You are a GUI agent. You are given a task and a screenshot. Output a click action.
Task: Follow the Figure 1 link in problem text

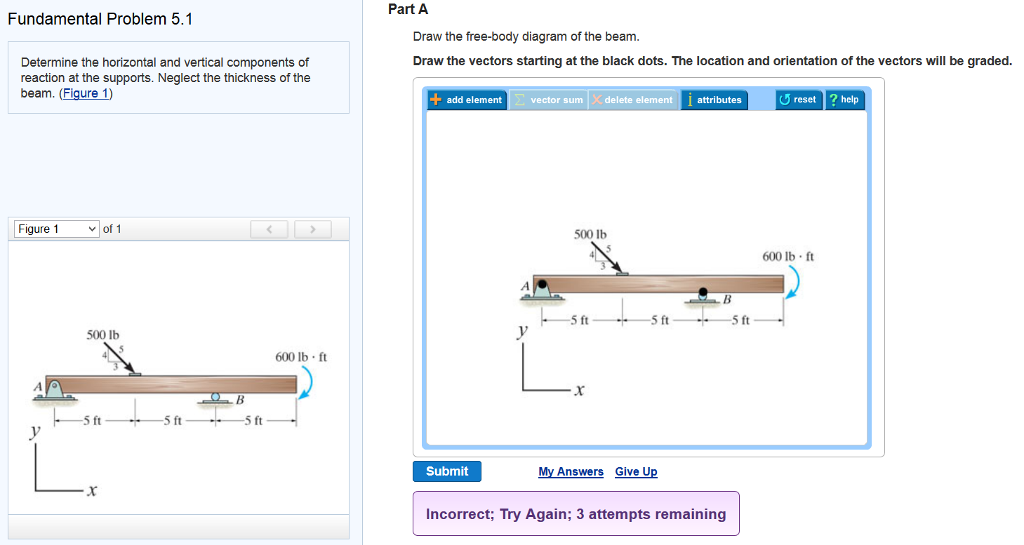pos(86,94)
